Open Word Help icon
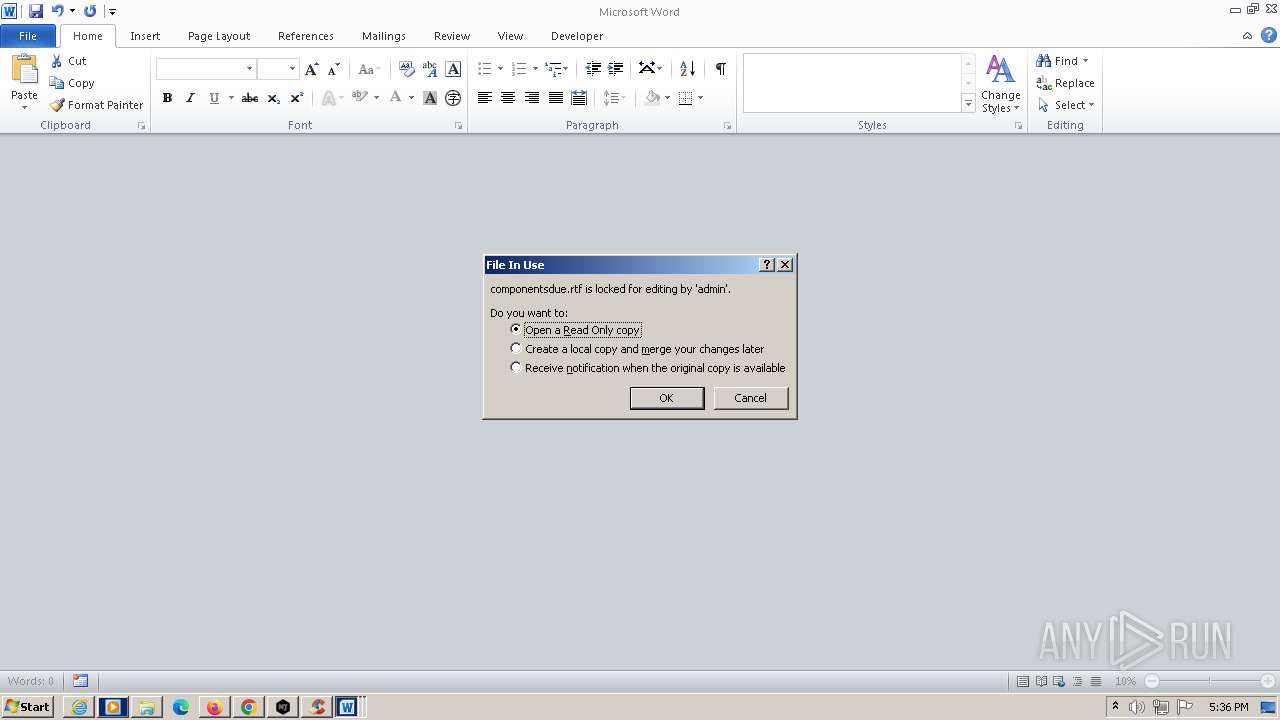 pyautogui.click(x=1268, y=36)
